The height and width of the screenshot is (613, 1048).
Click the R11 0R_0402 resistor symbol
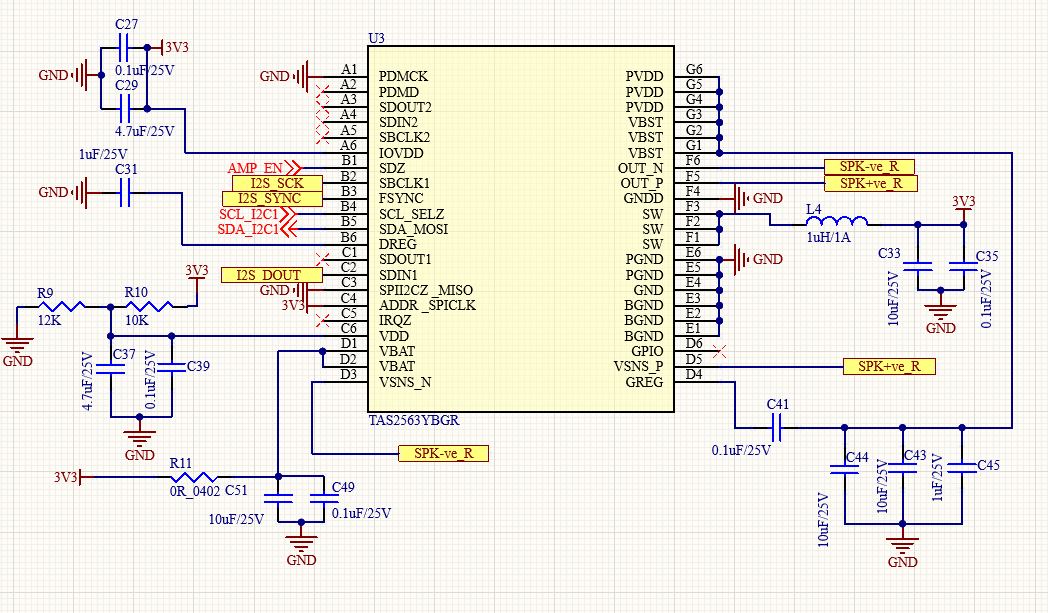pos(193,477)
